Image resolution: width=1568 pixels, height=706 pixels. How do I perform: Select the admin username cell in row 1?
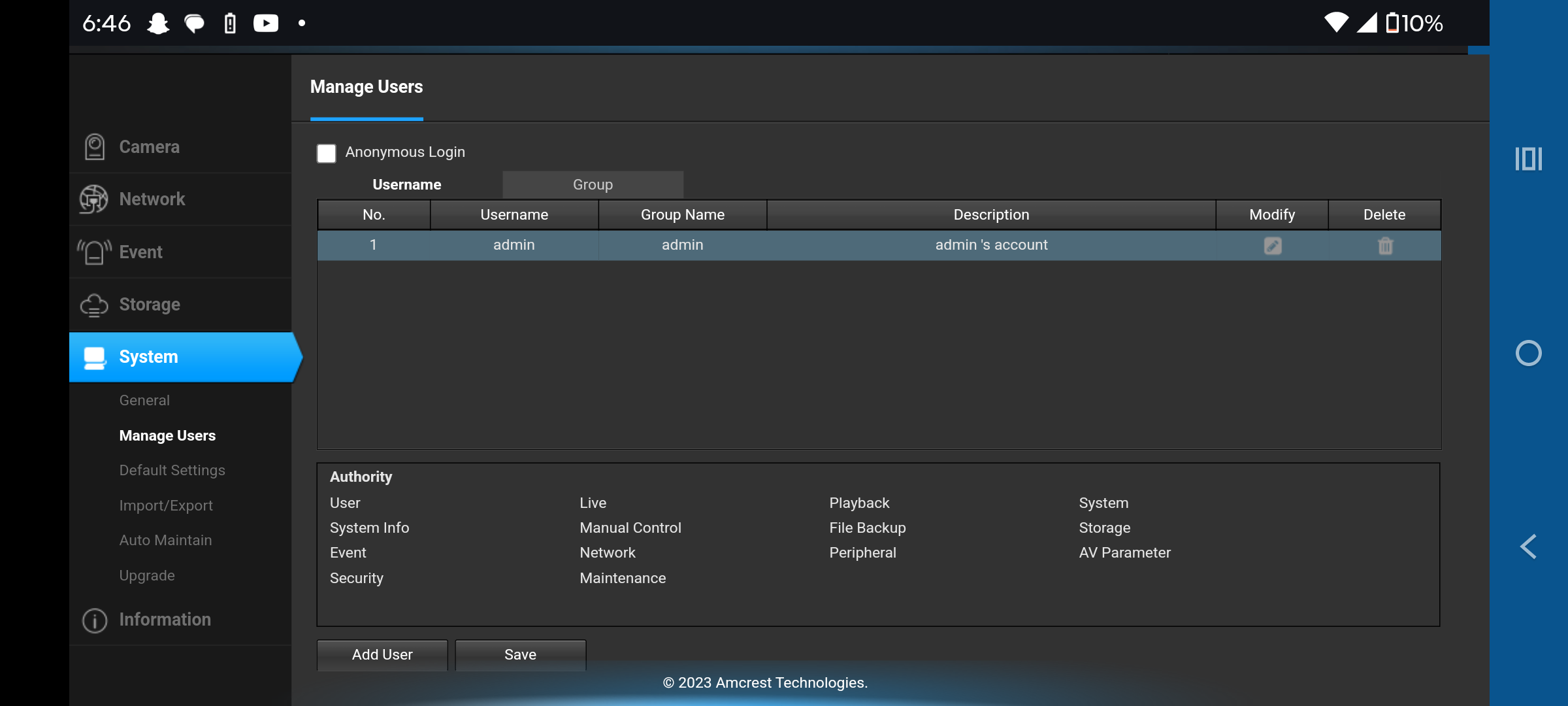point(514,245)
